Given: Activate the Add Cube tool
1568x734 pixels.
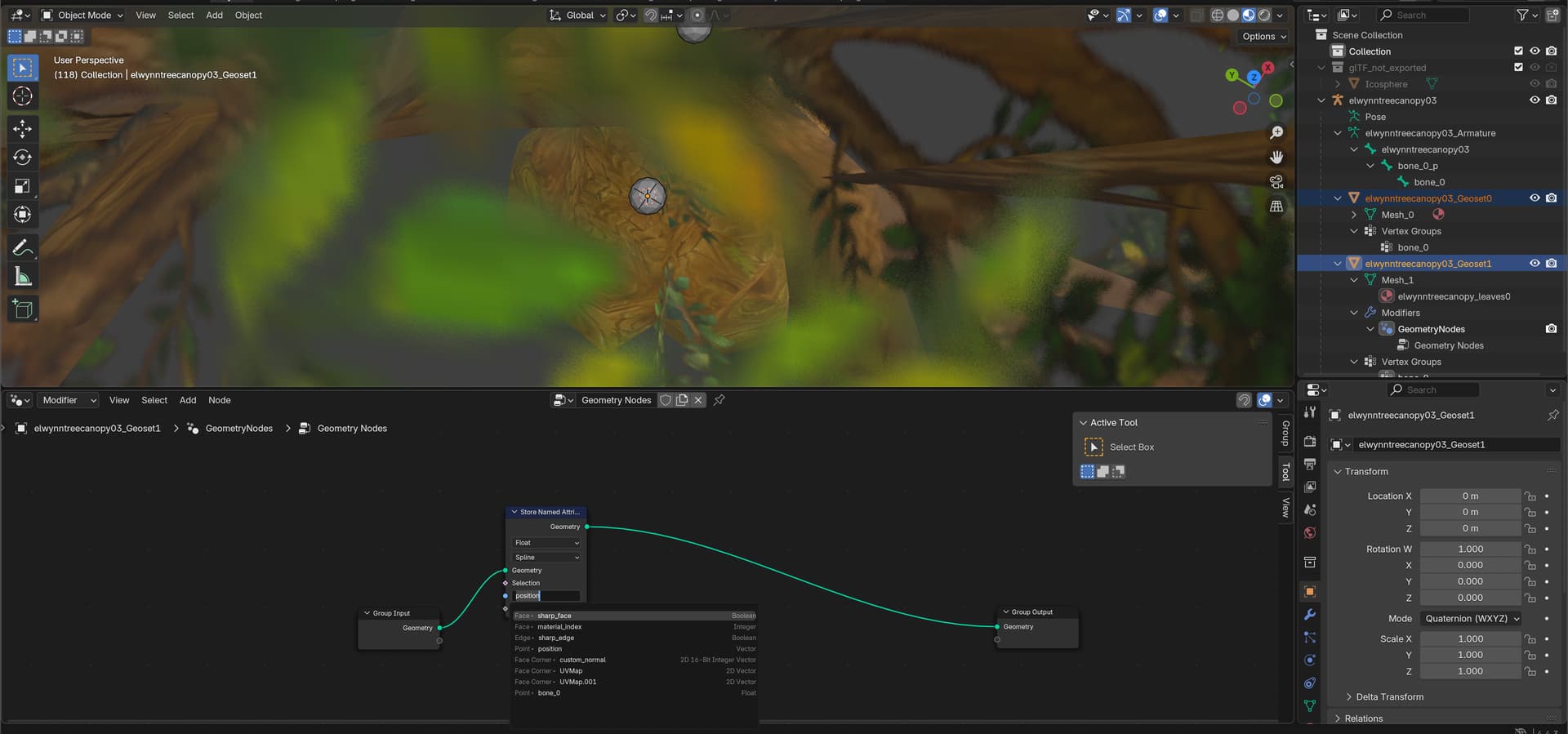Looking at the screenshot, I should pos(22,309).
